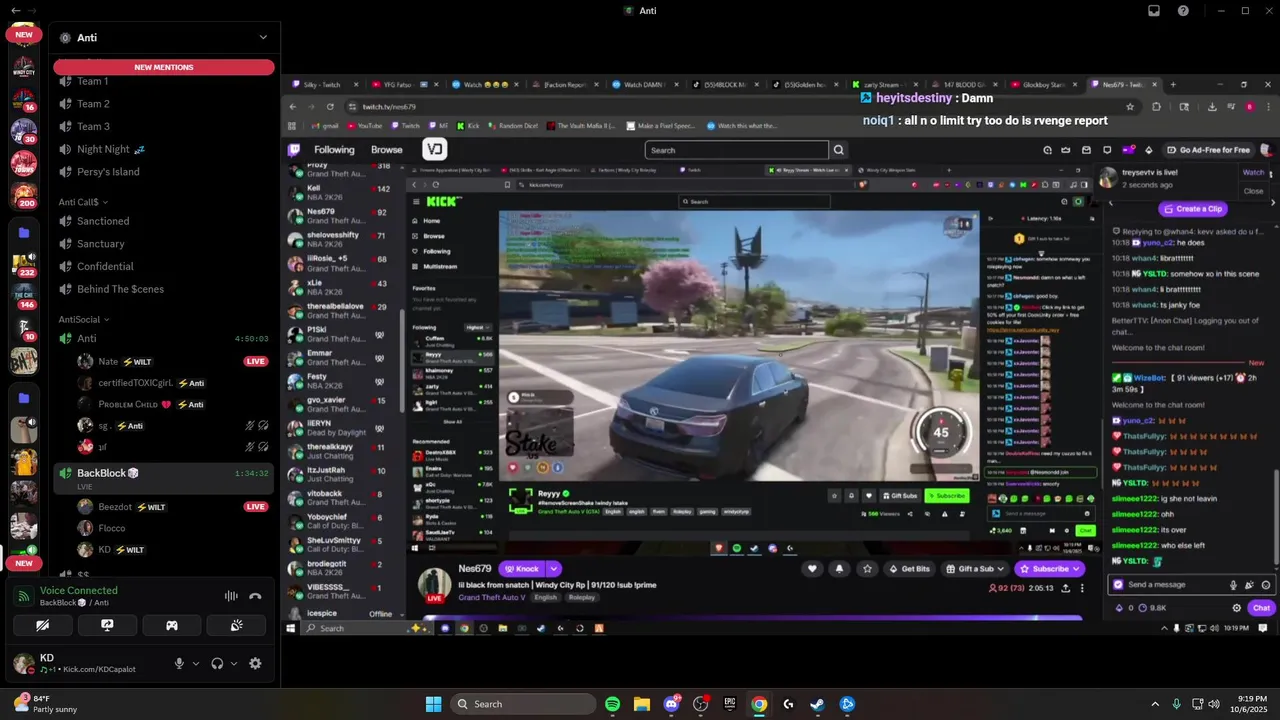Click the Twitch chat scrollbar
1280x720 pixels.
pyautogui.click(x=1274, y=515)
